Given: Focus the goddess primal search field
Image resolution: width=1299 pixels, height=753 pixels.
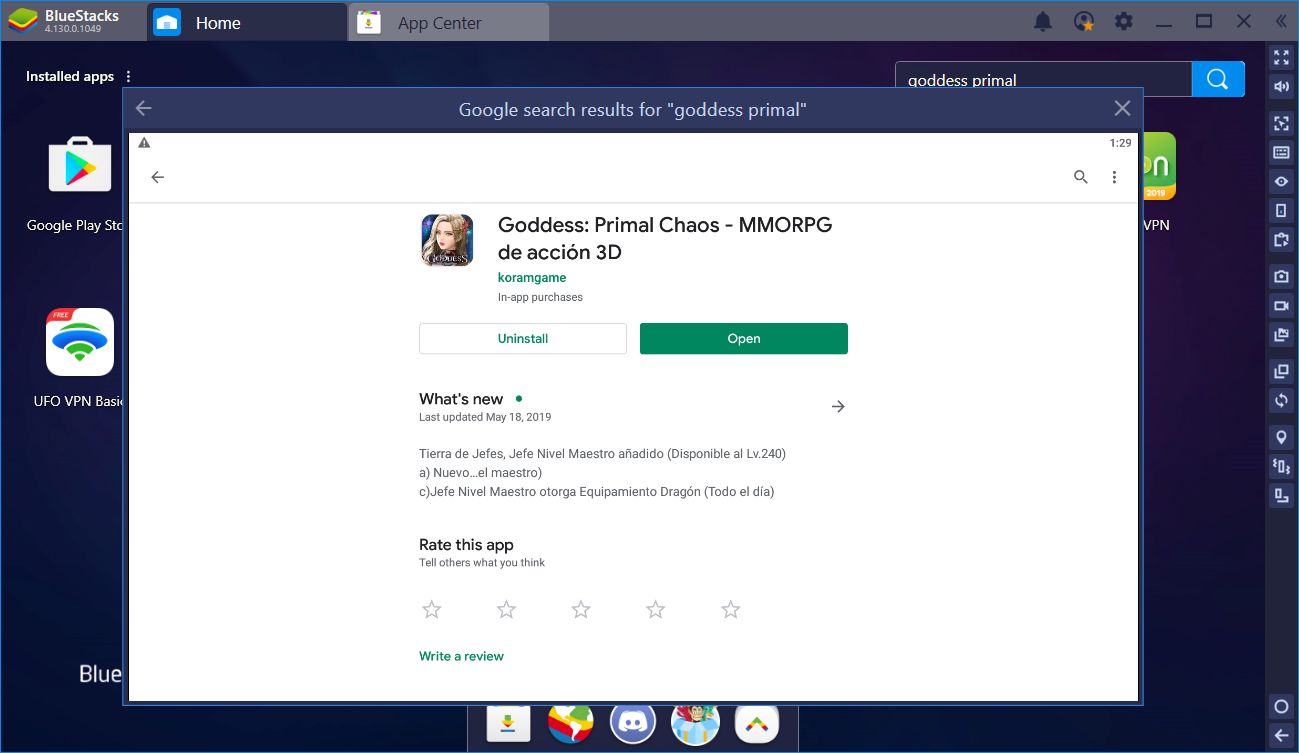Looking at the screenshot, I should tap(1043, 79).
